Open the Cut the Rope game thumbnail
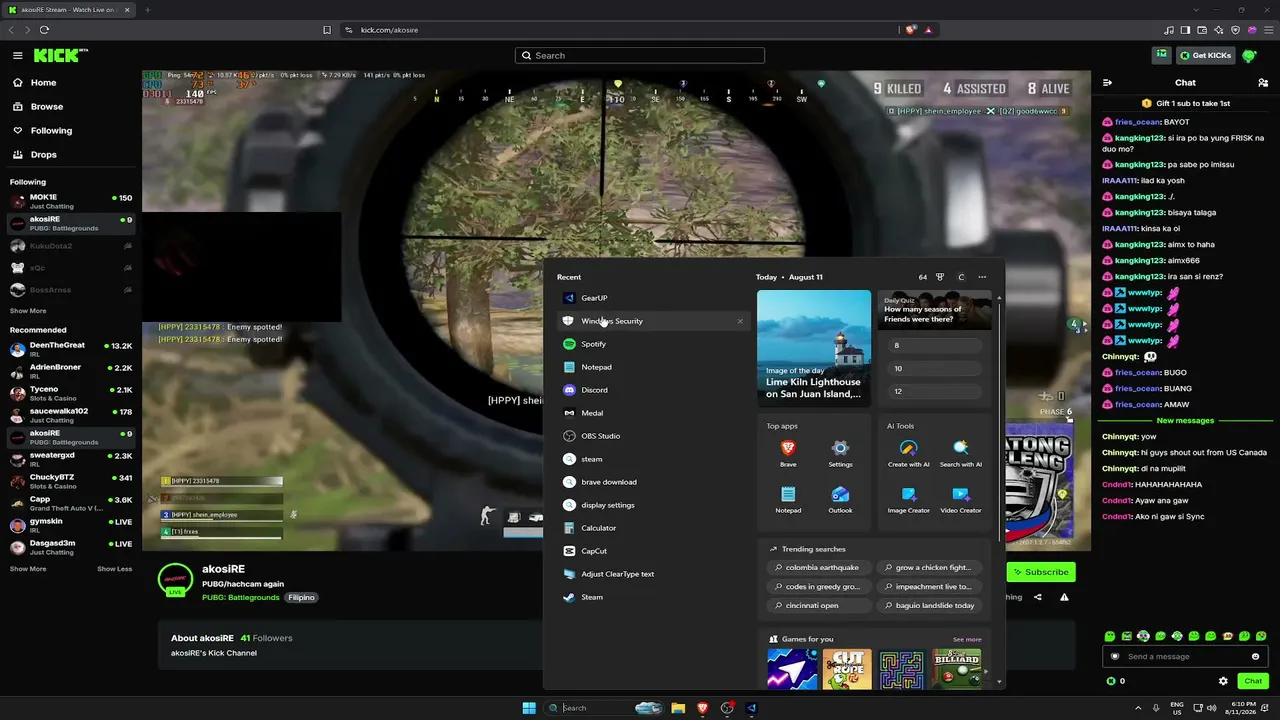Image resolution: width=1280 pixels, height=720 pixels. point(847,669)
